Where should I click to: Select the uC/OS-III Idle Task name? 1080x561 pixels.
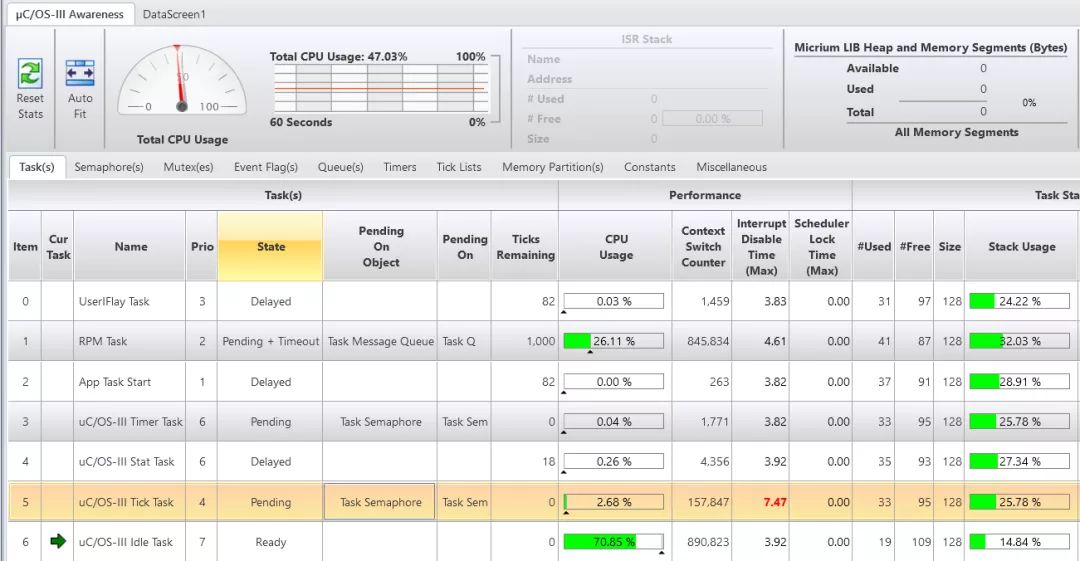pos(125,542)
